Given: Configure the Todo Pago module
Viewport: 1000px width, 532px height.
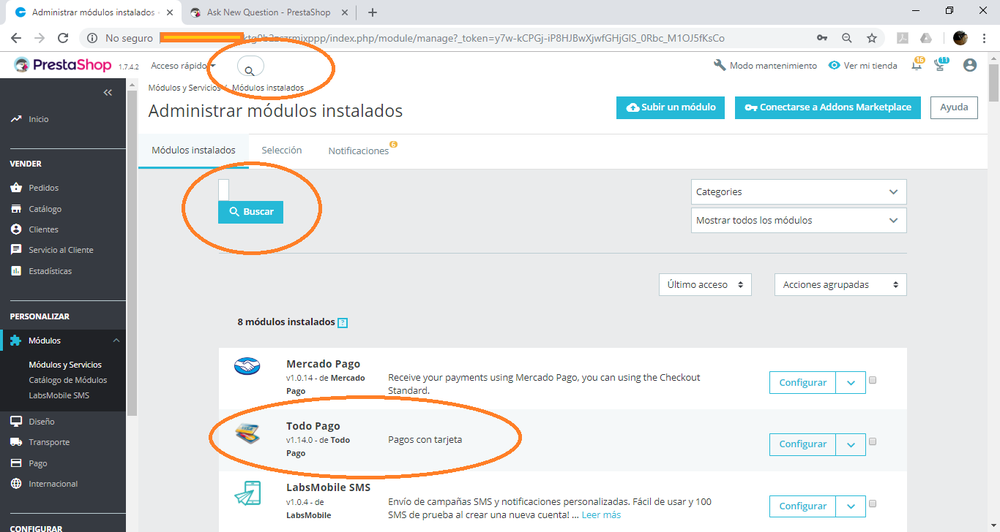Looking at the screenshot, I should click(x=802, y=444).
